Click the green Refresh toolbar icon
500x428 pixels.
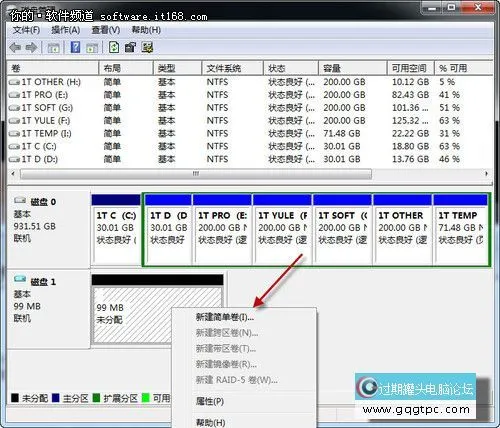[x=114, y=47]
